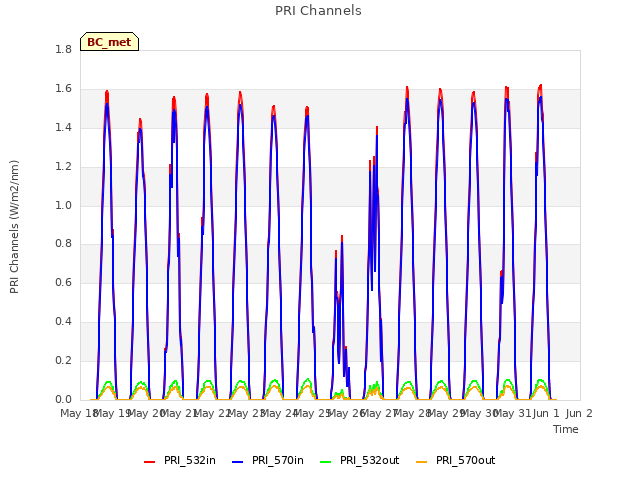Click the blue PRI_570in legend swatch
The height and width of the screenshot is (480, 640).
coord(237,462)
